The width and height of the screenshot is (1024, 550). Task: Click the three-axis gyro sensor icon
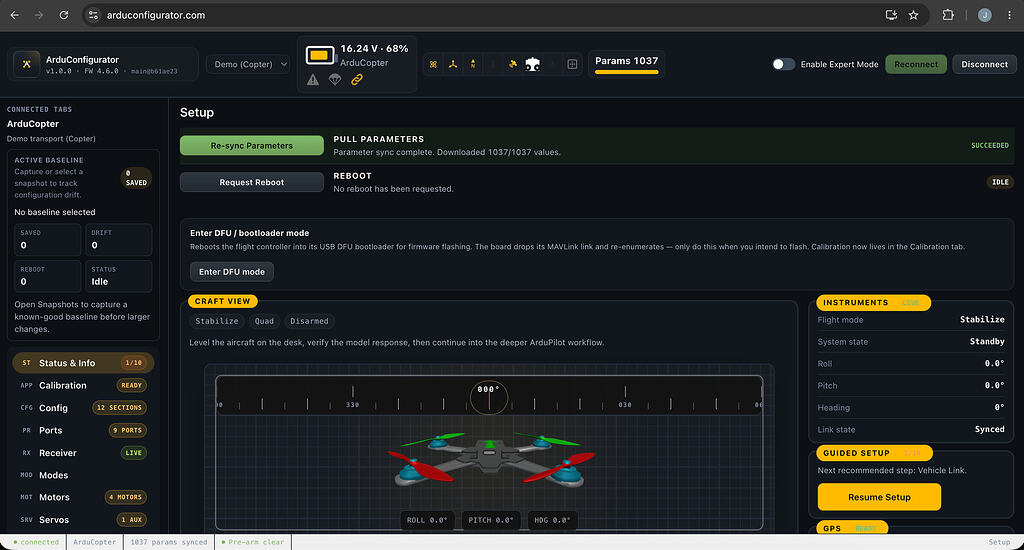(453, 64)
